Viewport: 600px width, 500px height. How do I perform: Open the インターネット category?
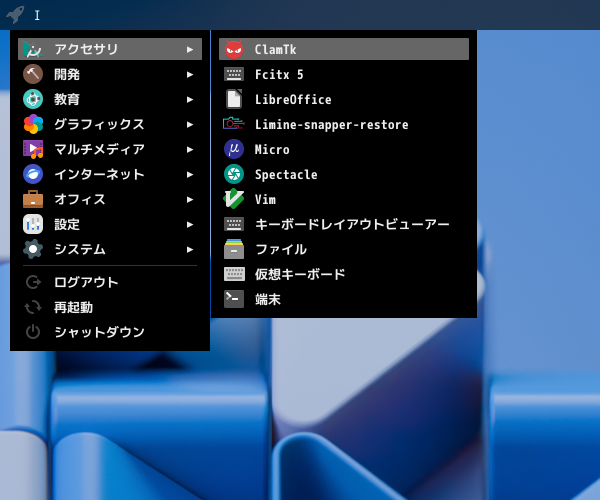point(110,174)
